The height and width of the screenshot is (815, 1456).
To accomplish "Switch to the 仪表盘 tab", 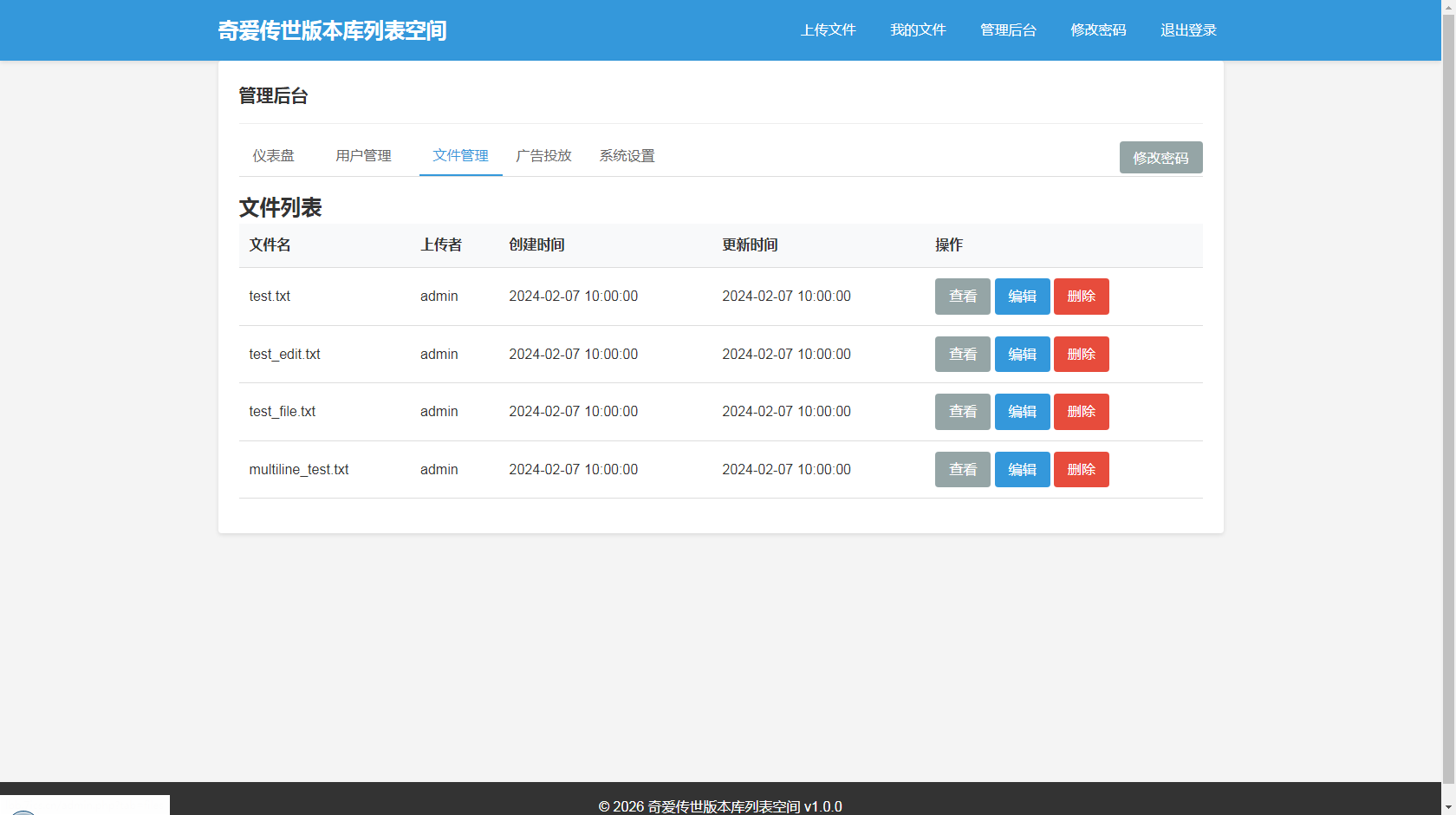I will coord(273,156).
